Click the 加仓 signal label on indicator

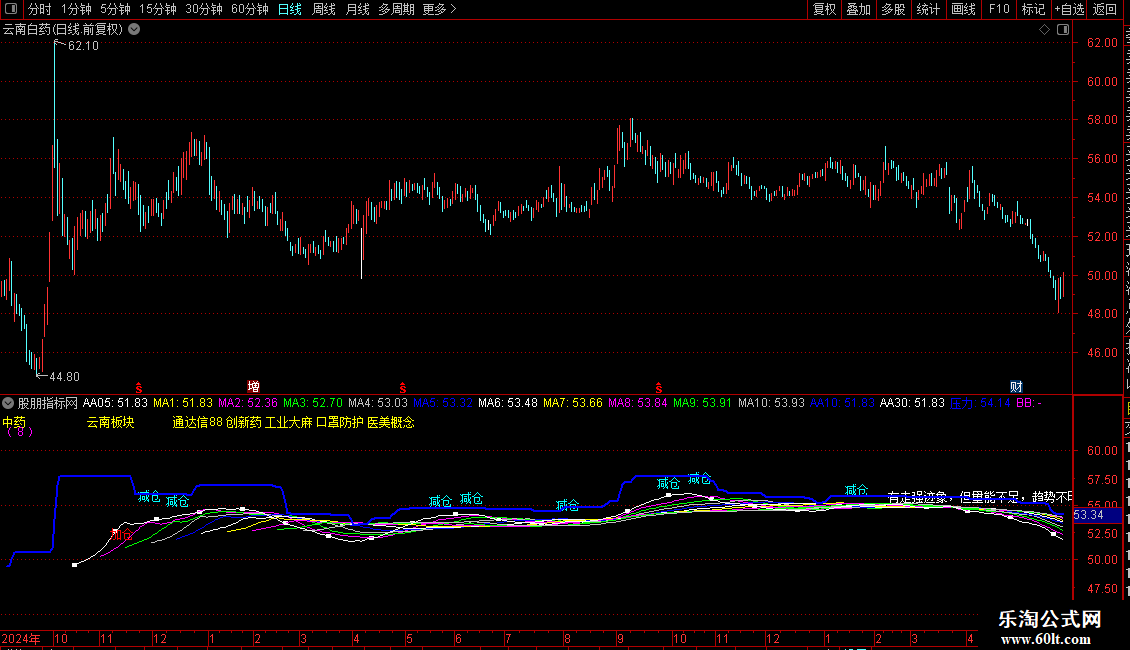click(x=122, y=535)
